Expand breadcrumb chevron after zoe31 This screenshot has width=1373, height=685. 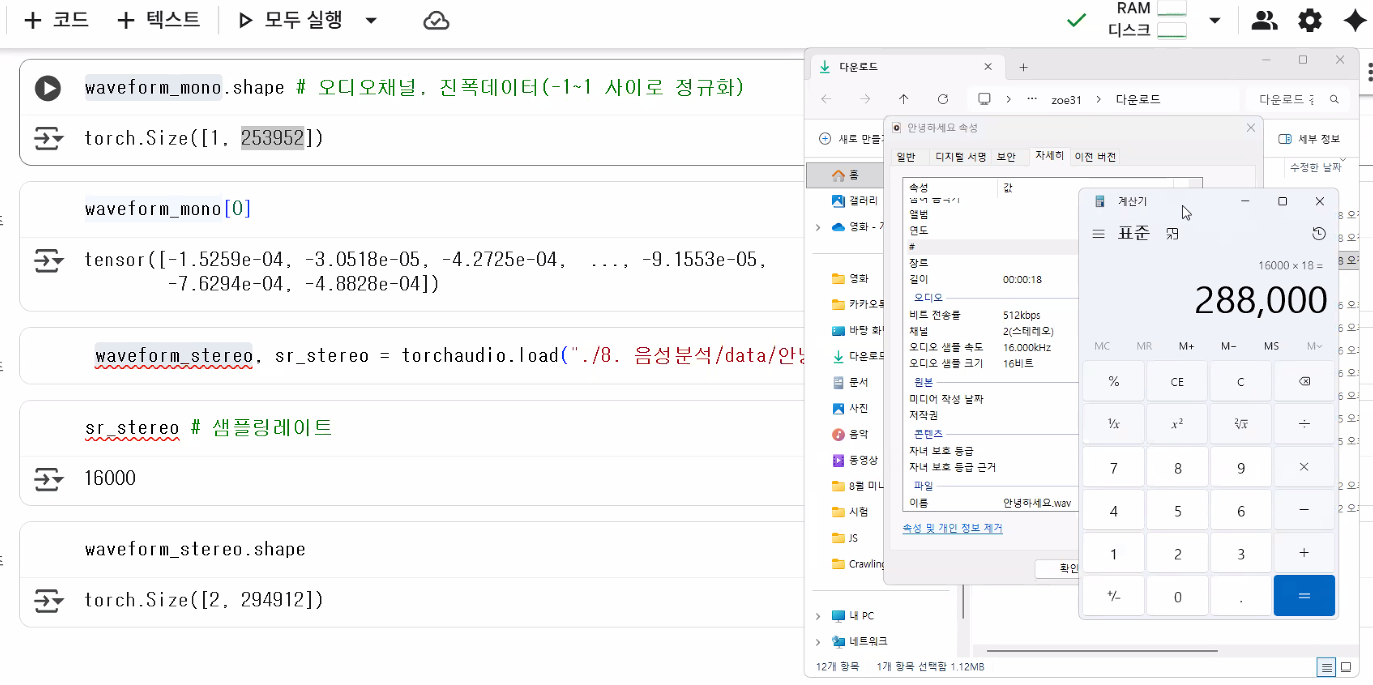click(x=1098, y=99)
